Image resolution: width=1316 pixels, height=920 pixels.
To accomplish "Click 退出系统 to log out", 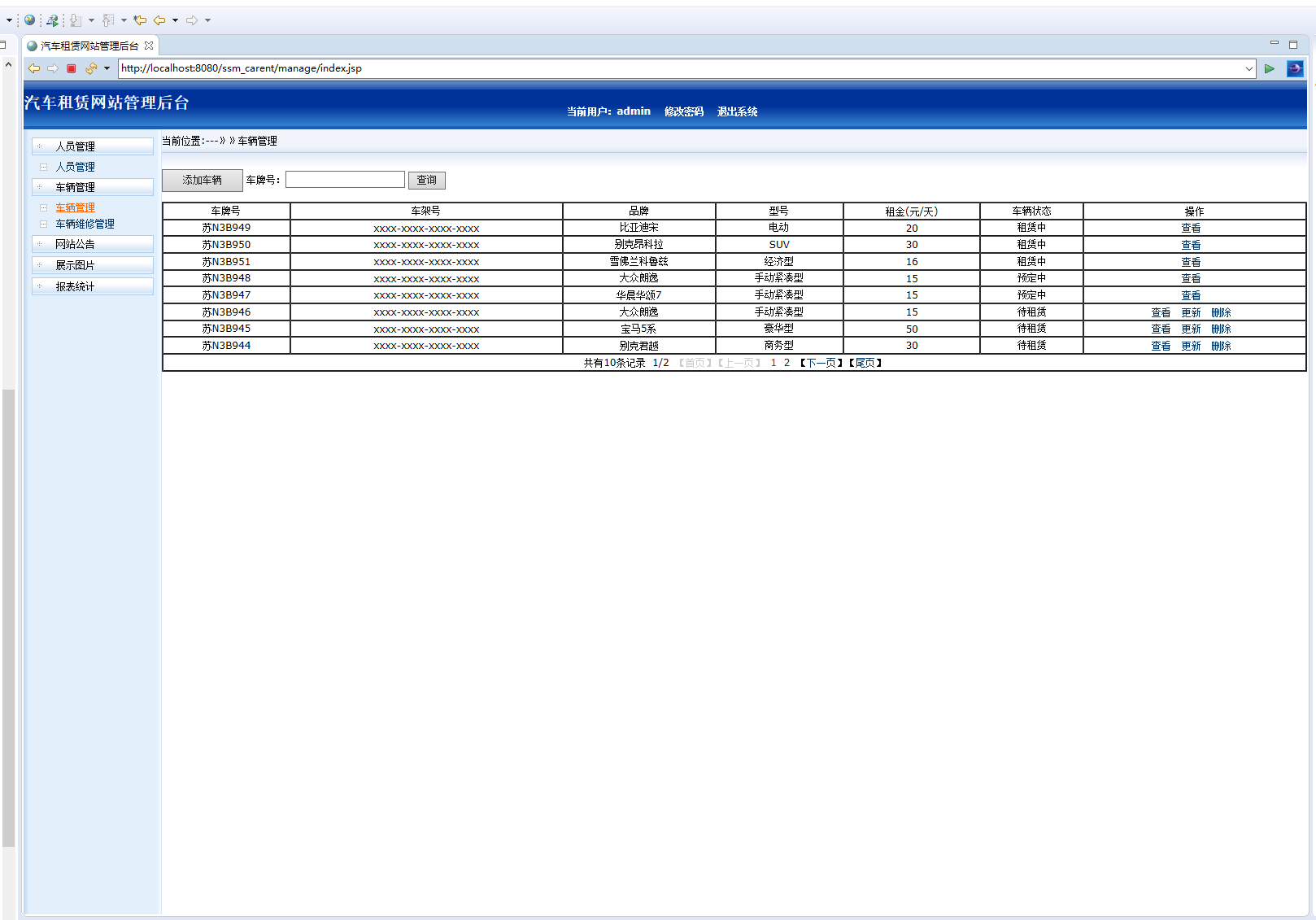I will tap(738, 111).
